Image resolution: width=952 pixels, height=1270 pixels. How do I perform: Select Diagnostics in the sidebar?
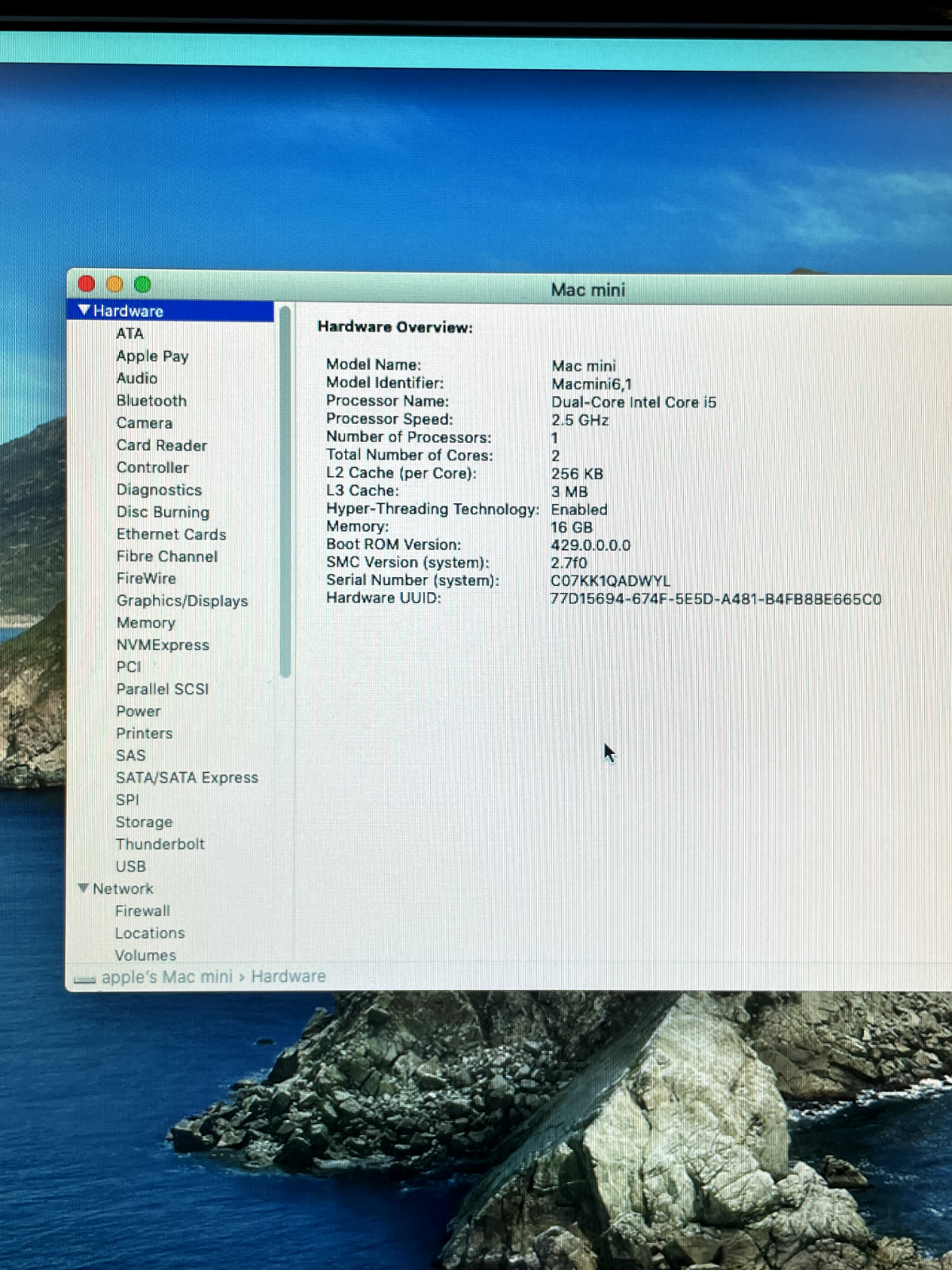(x=159, y=489)
